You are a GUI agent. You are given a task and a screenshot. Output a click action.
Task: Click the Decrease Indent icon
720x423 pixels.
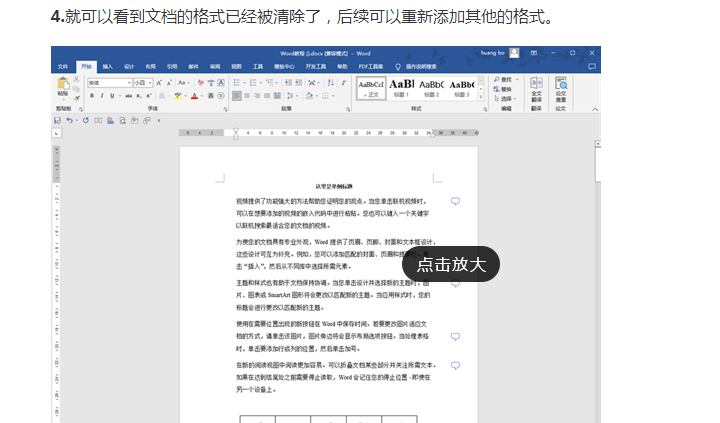pyautogui.click(x=288, y=83)
